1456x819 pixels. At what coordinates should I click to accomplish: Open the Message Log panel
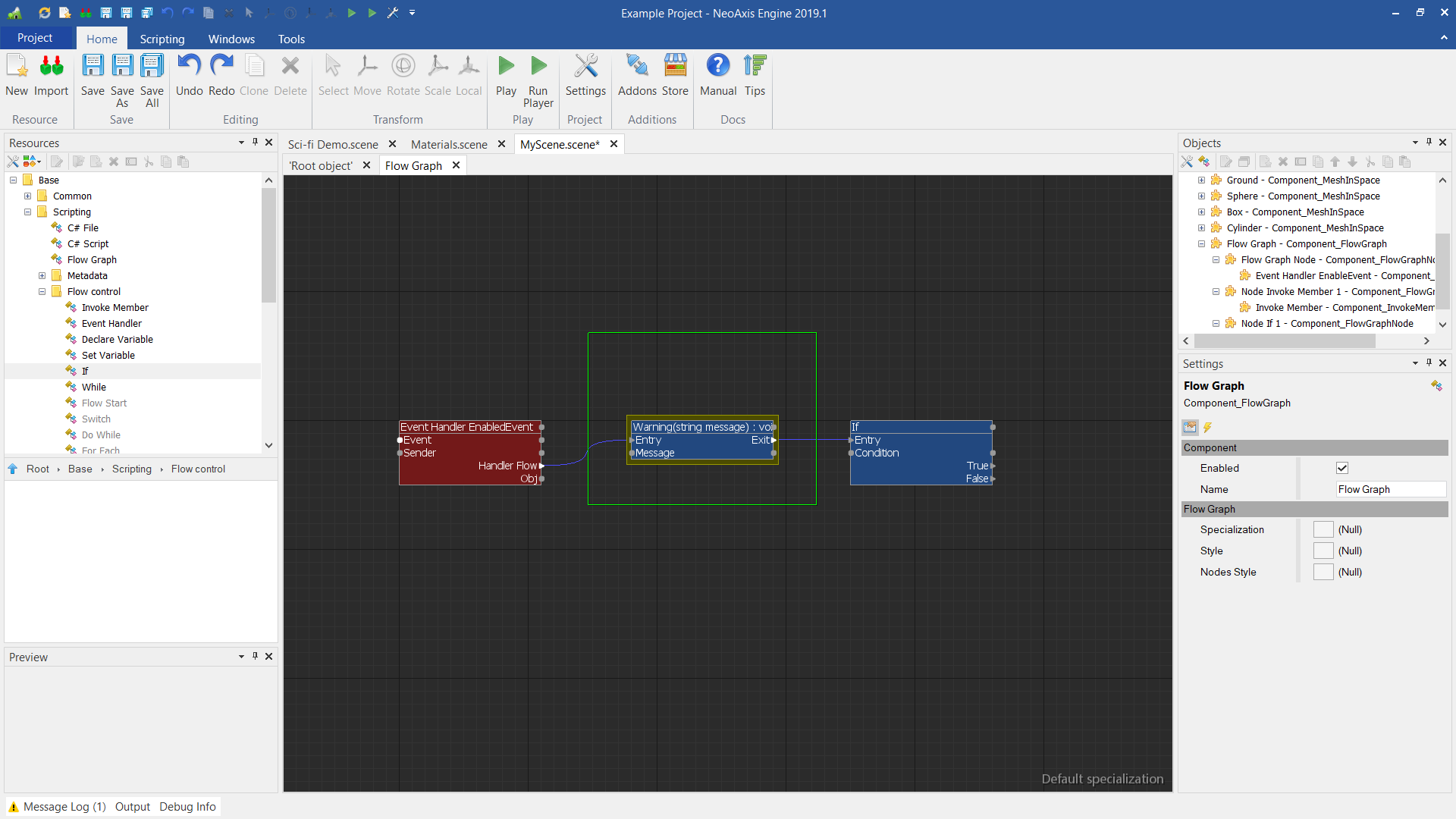(x=64, y=806)
